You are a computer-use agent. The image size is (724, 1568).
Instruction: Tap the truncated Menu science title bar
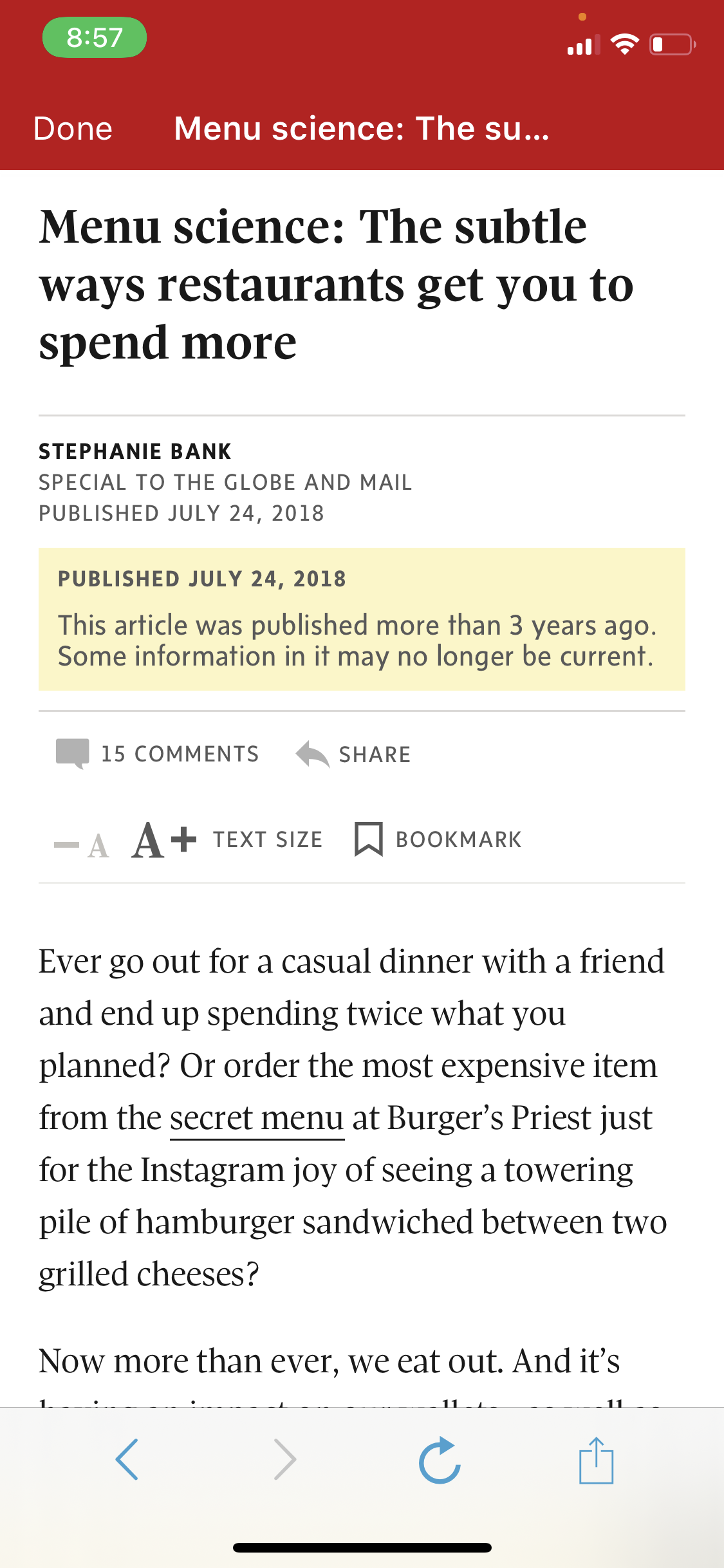362,128
